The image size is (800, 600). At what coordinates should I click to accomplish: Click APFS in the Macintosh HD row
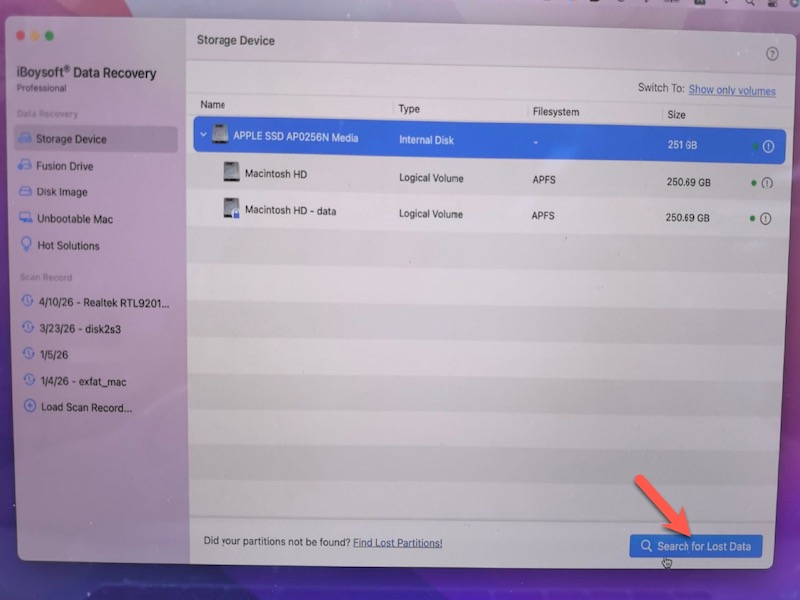[544, 180]
